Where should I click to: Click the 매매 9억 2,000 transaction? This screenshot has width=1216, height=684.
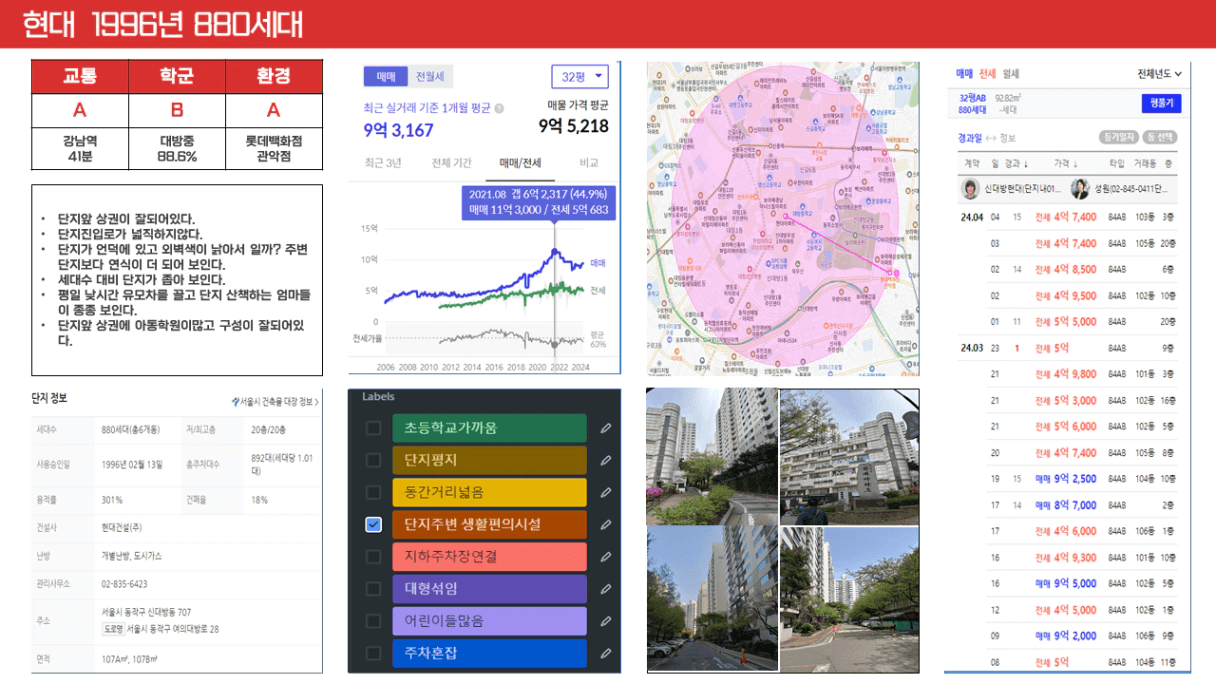click(x=1068, y=635)
